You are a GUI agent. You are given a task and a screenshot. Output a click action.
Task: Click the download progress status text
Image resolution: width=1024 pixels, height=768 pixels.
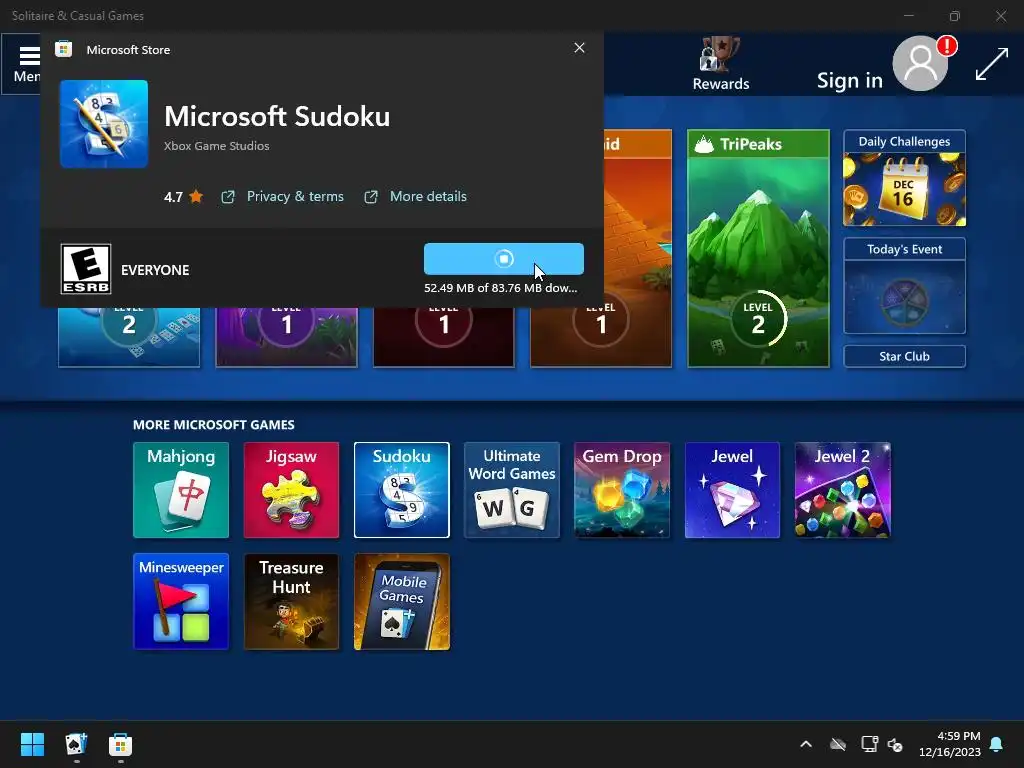[500, 288]
